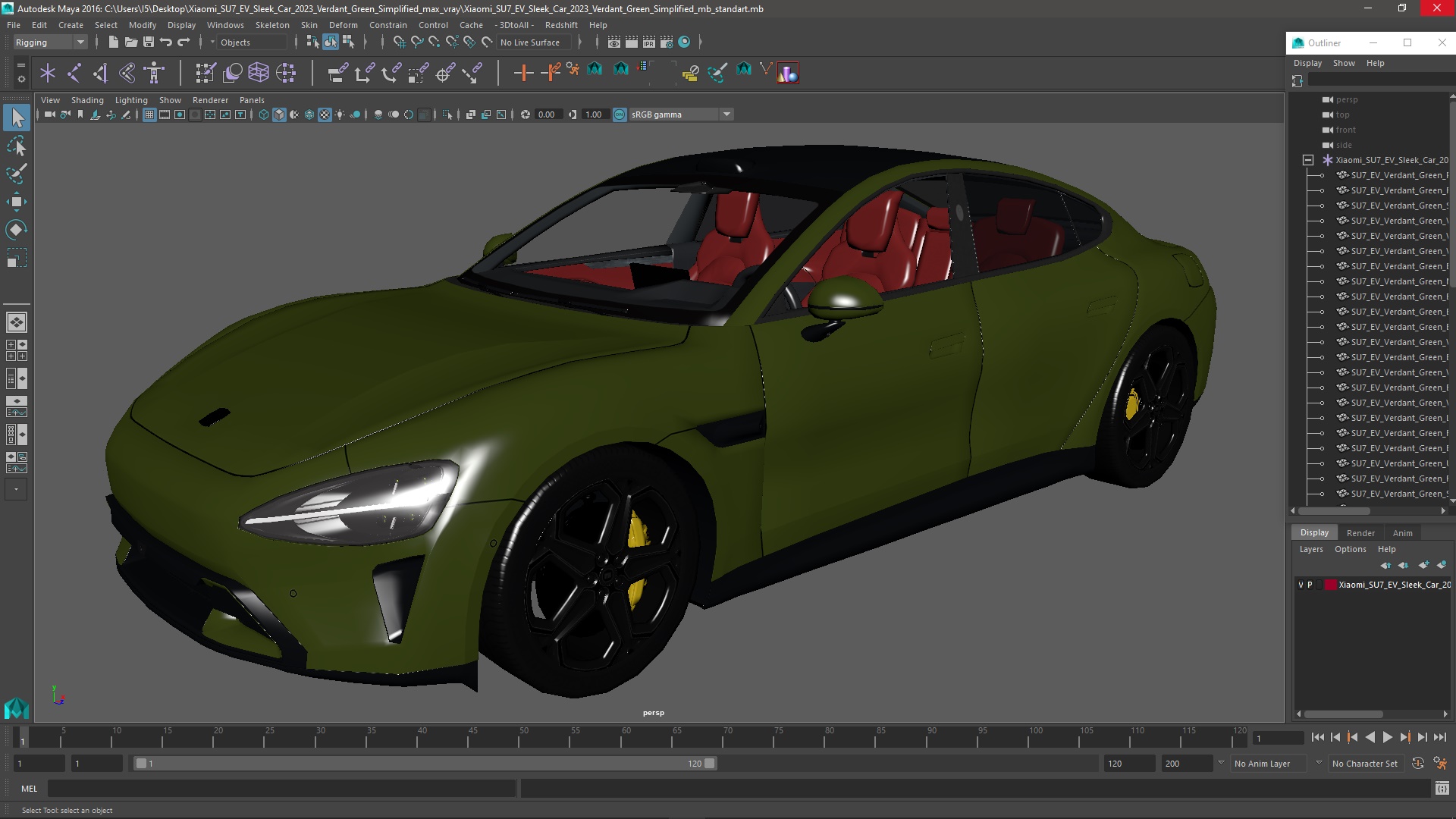The height and width of the screenshot is (819, 1456).
Task: Open Layers menu in layer editor
Action: pos(1310,549)
